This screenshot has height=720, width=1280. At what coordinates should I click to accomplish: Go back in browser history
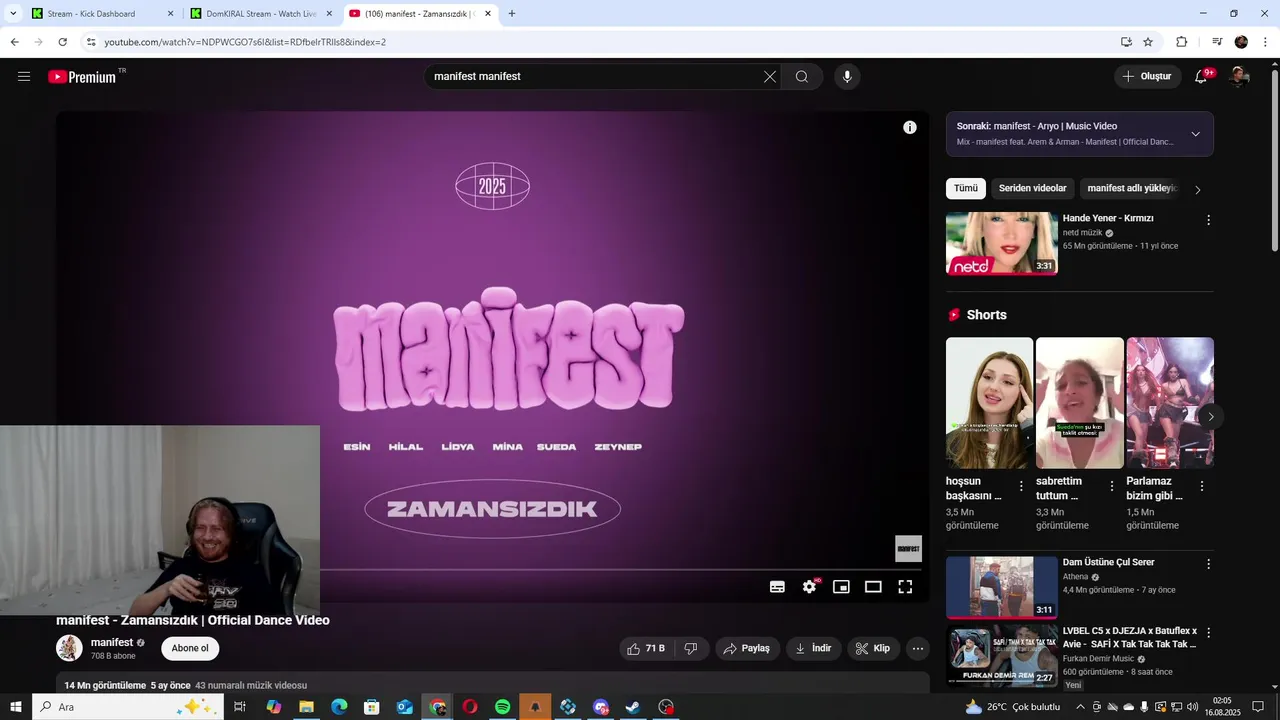coord(14,42)
